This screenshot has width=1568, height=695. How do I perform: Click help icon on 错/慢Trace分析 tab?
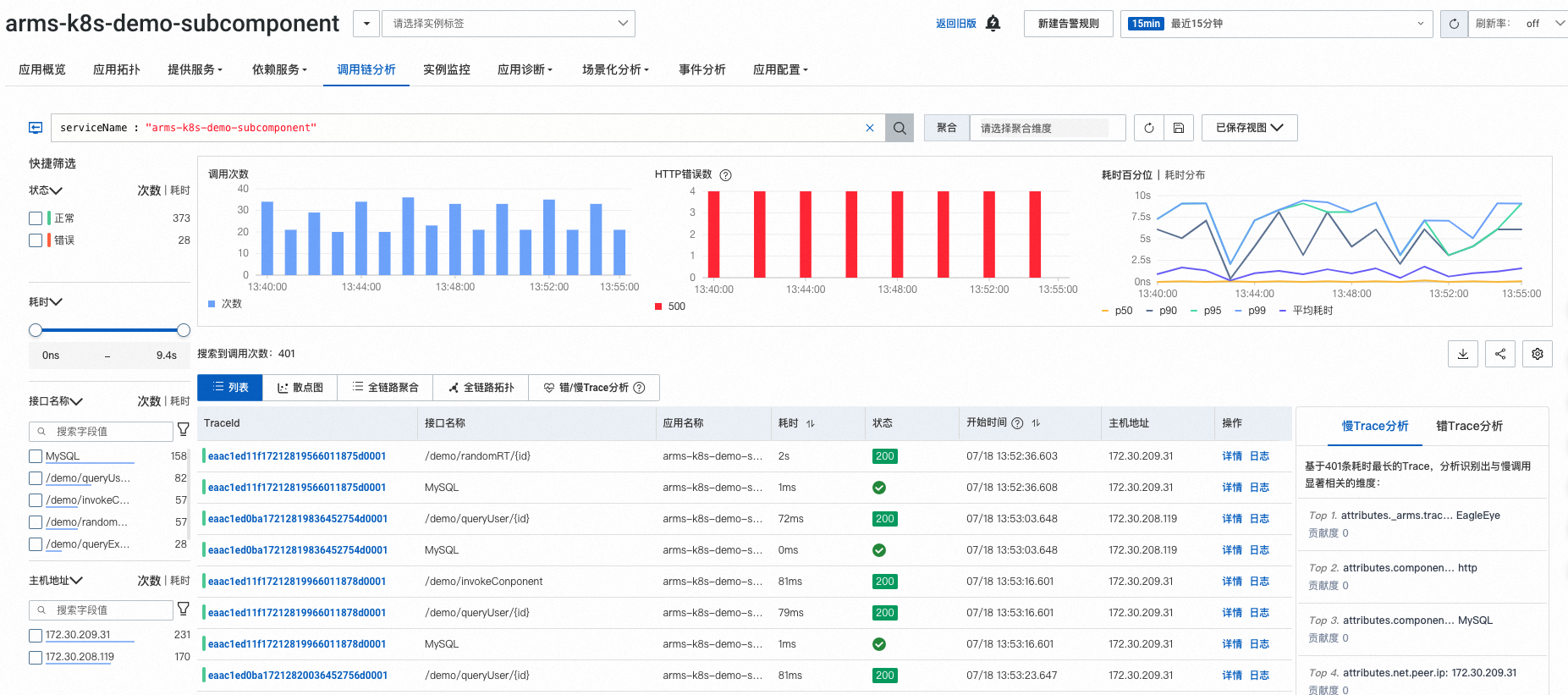640,388
